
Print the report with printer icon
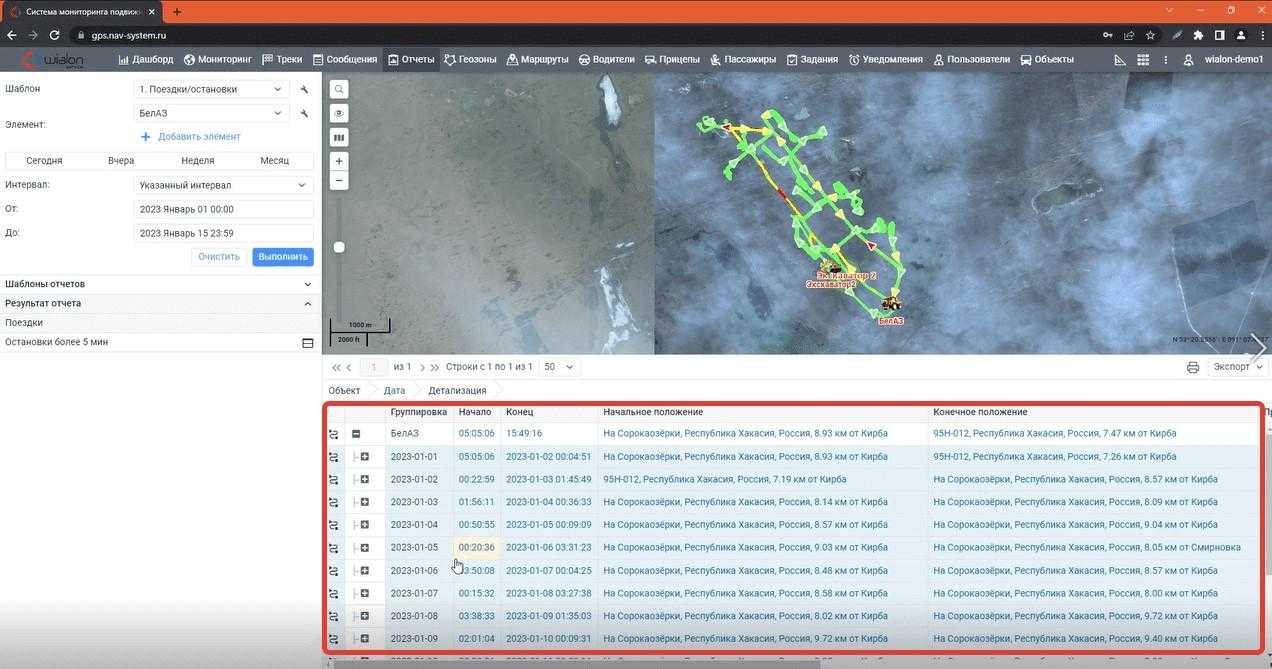point(1193,367)
